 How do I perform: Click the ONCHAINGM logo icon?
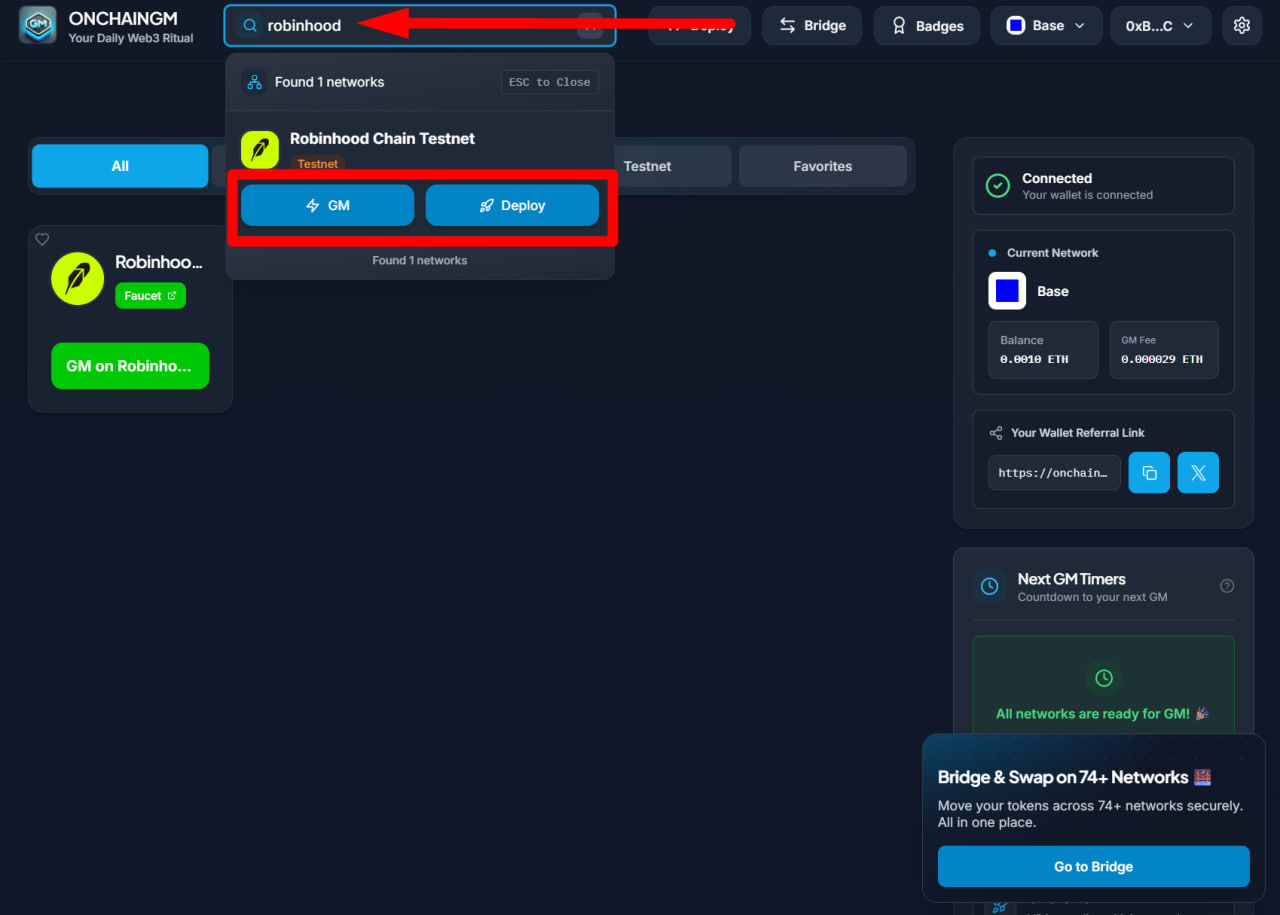pyautogui.click(x=38, y=26)
